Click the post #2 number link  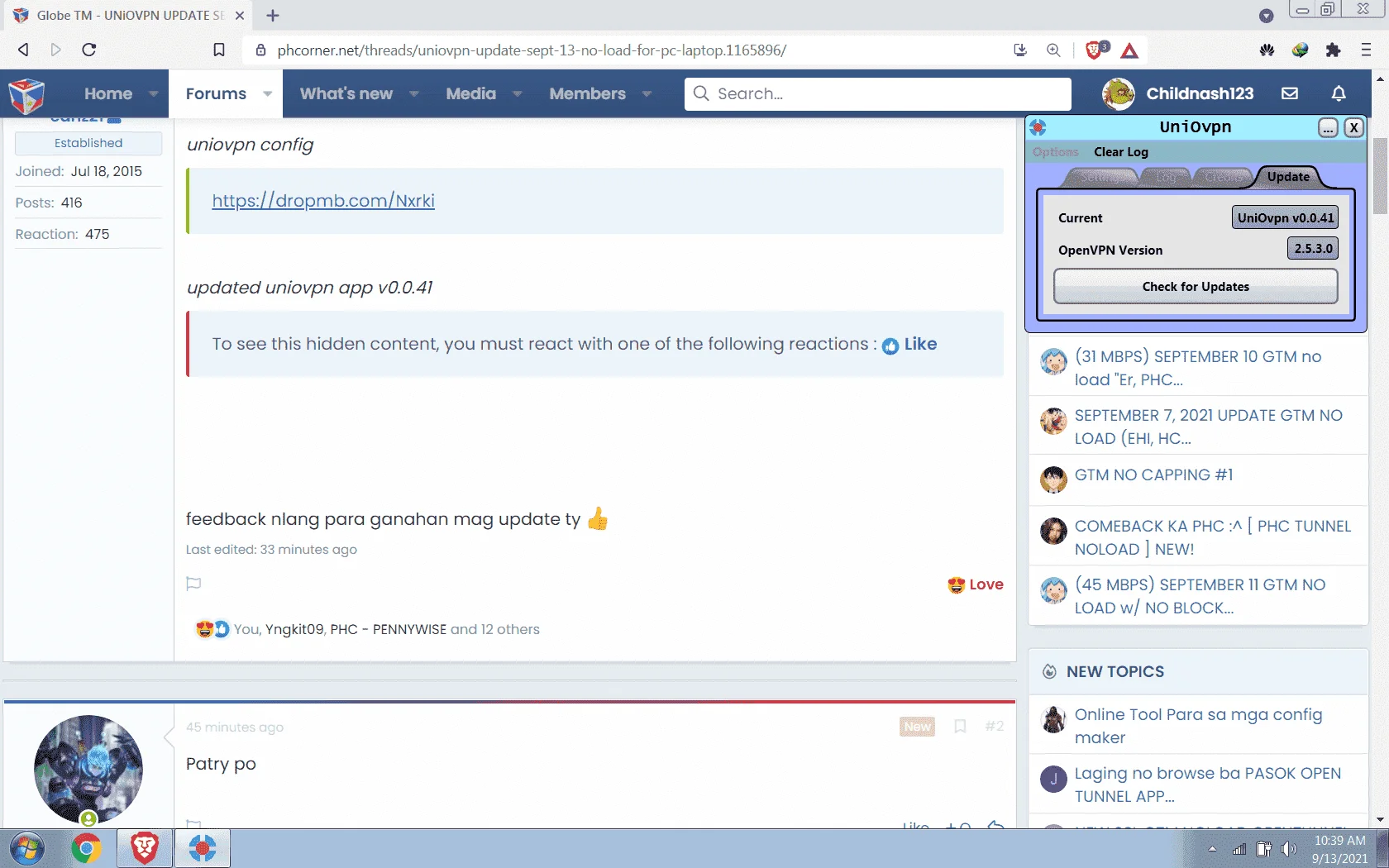click(x=995, y=726)
